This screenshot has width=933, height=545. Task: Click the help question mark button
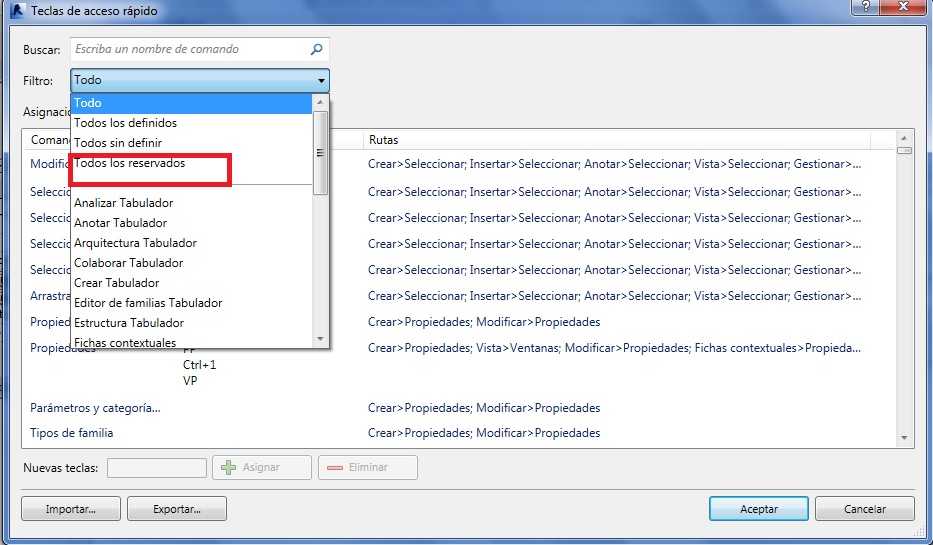tap(864, 8)
